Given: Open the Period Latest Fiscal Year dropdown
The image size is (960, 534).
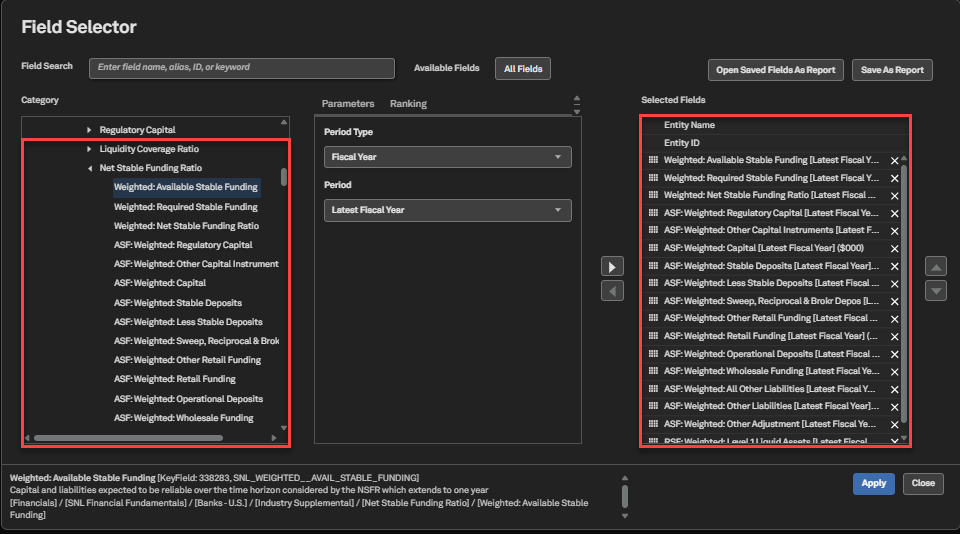Looking at the screenshot, I should click(448, 210).
